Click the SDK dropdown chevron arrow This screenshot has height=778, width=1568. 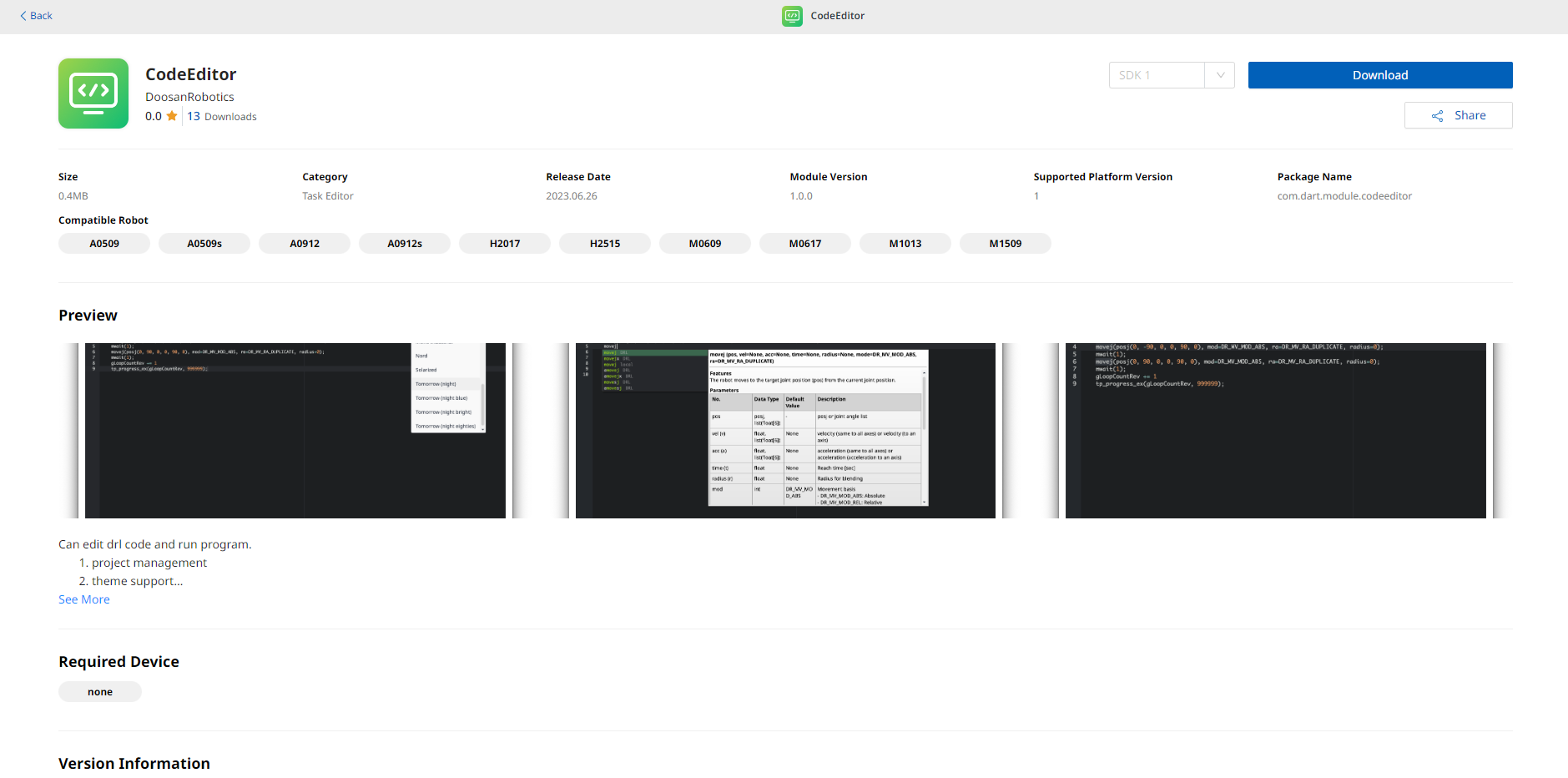click(1220, 75)
